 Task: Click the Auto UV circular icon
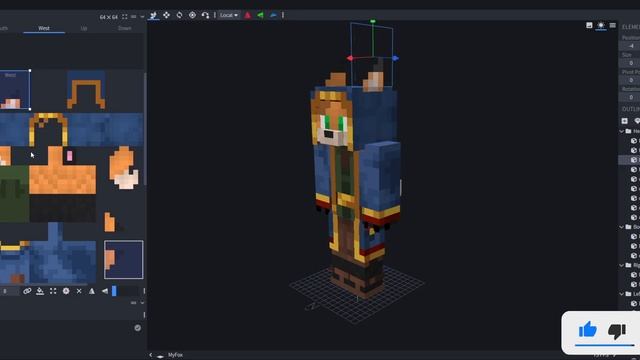[x=66, y=291]
